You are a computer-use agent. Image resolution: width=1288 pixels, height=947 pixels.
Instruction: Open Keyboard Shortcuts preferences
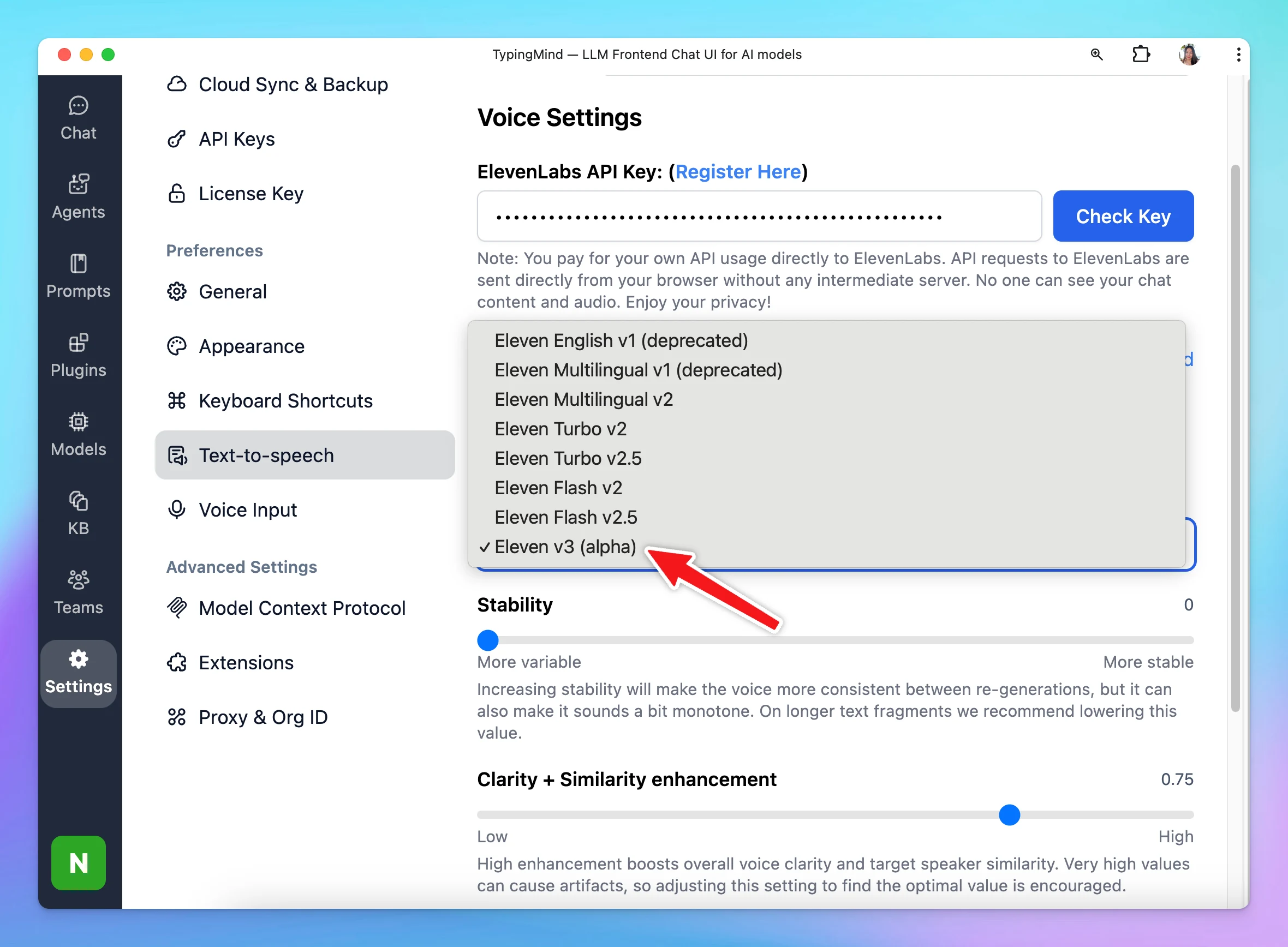click(x=270, y=401)
